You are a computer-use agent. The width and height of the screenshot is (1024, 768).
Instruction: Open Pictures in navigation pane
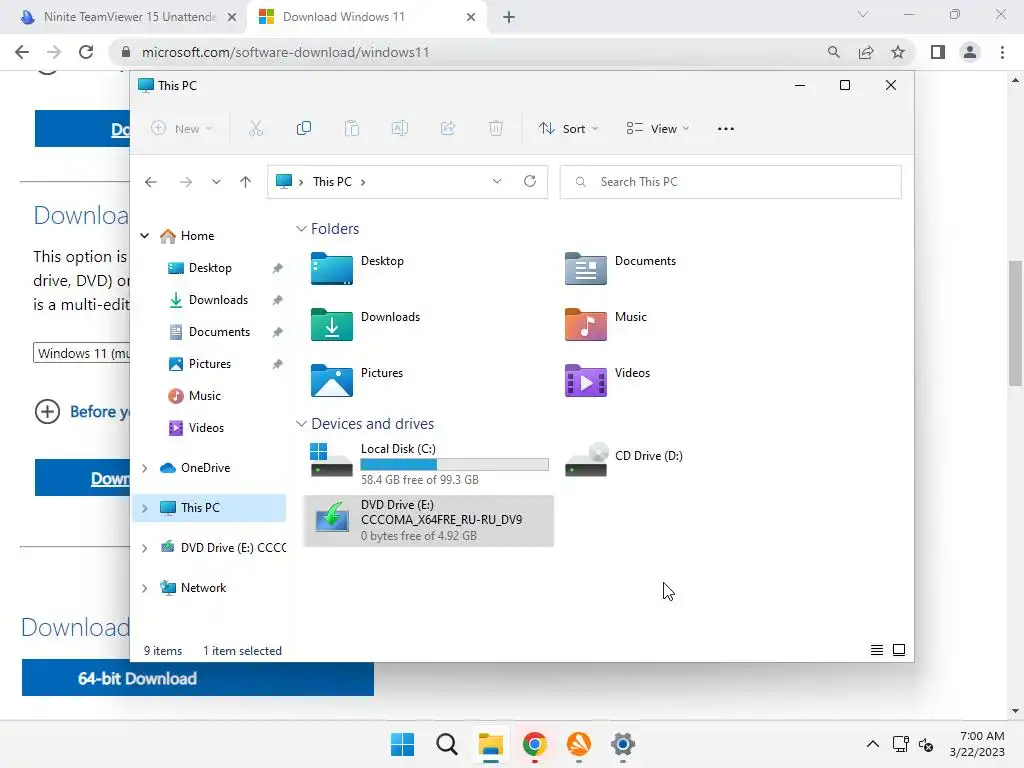[210, 364]
